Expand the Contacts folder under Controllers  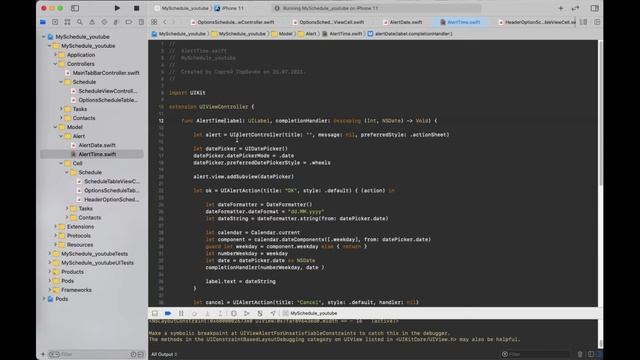(61, 118)
